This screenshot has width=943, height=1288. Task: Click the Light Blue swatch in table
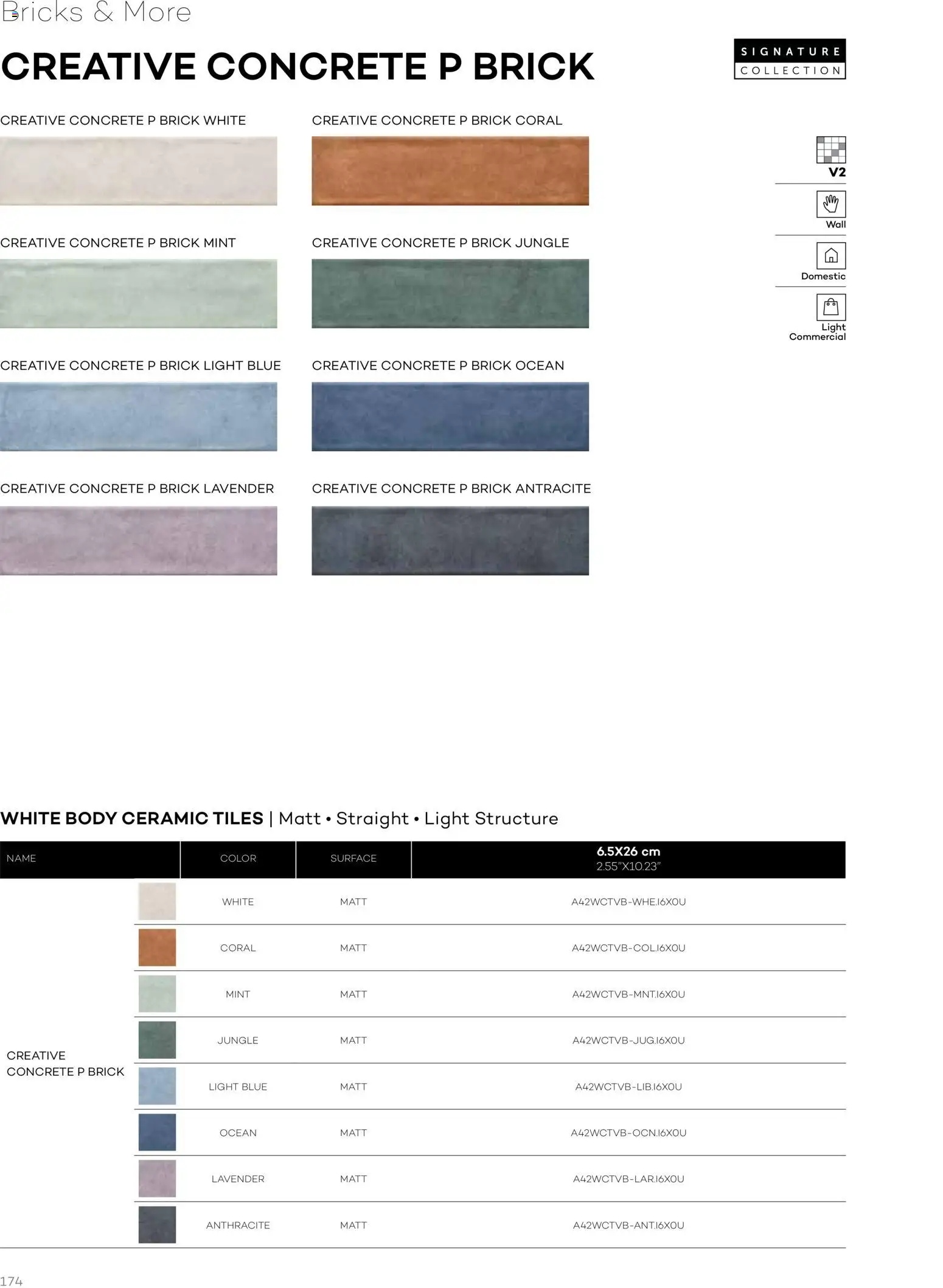point(157,1087)
